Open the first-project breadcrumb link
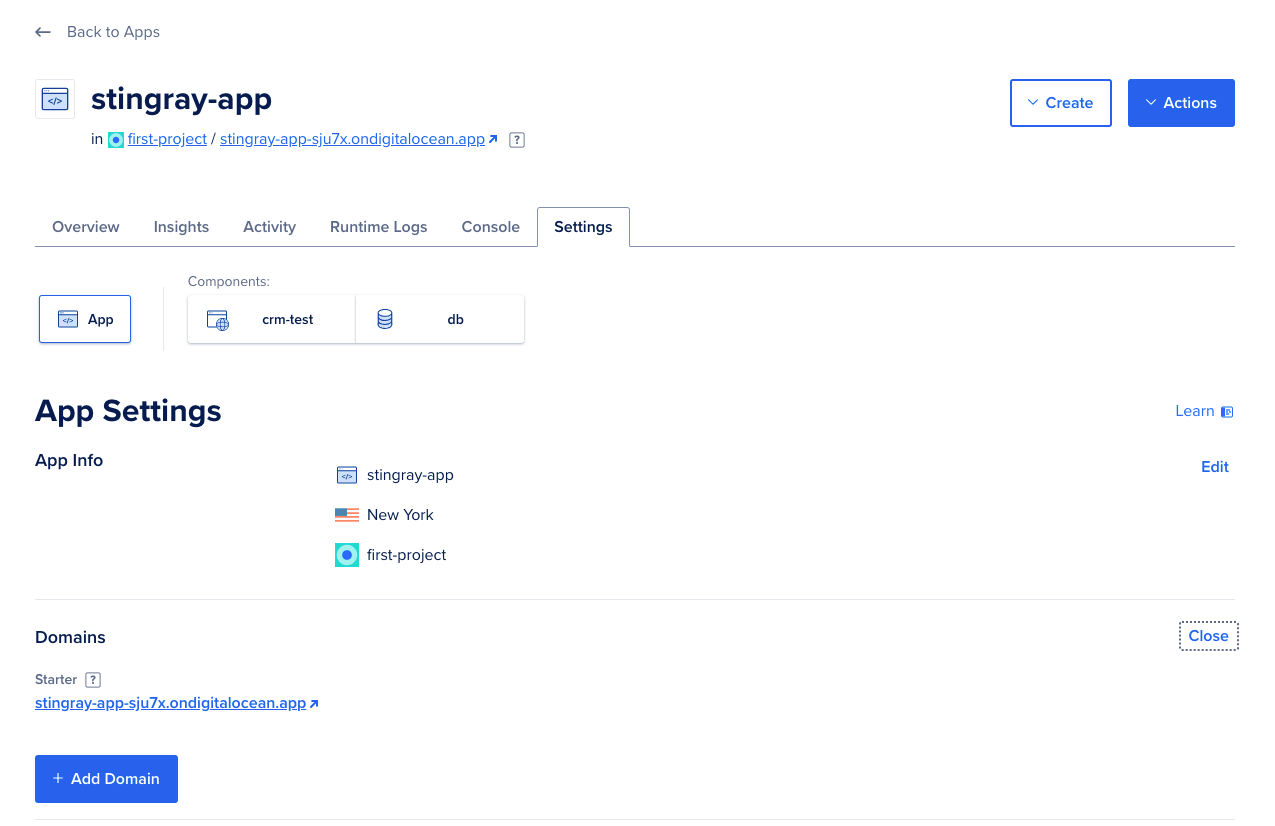Viewport: 1275px width, 826px height. [167, 140]
